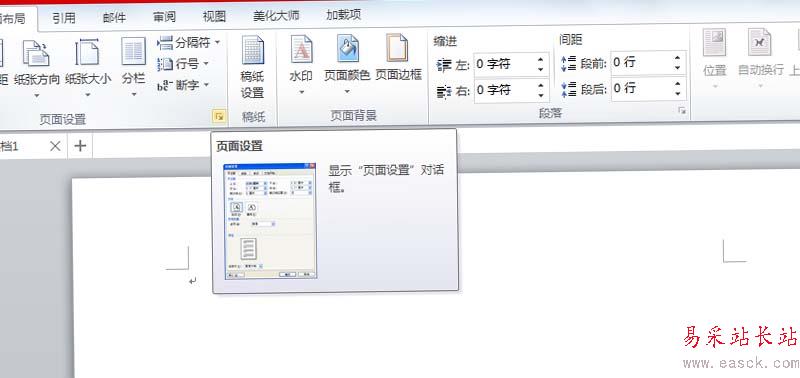Launch the 段落 dialog launcher
Viewport: 800px width, 378px height.
[x=682, y=111]
